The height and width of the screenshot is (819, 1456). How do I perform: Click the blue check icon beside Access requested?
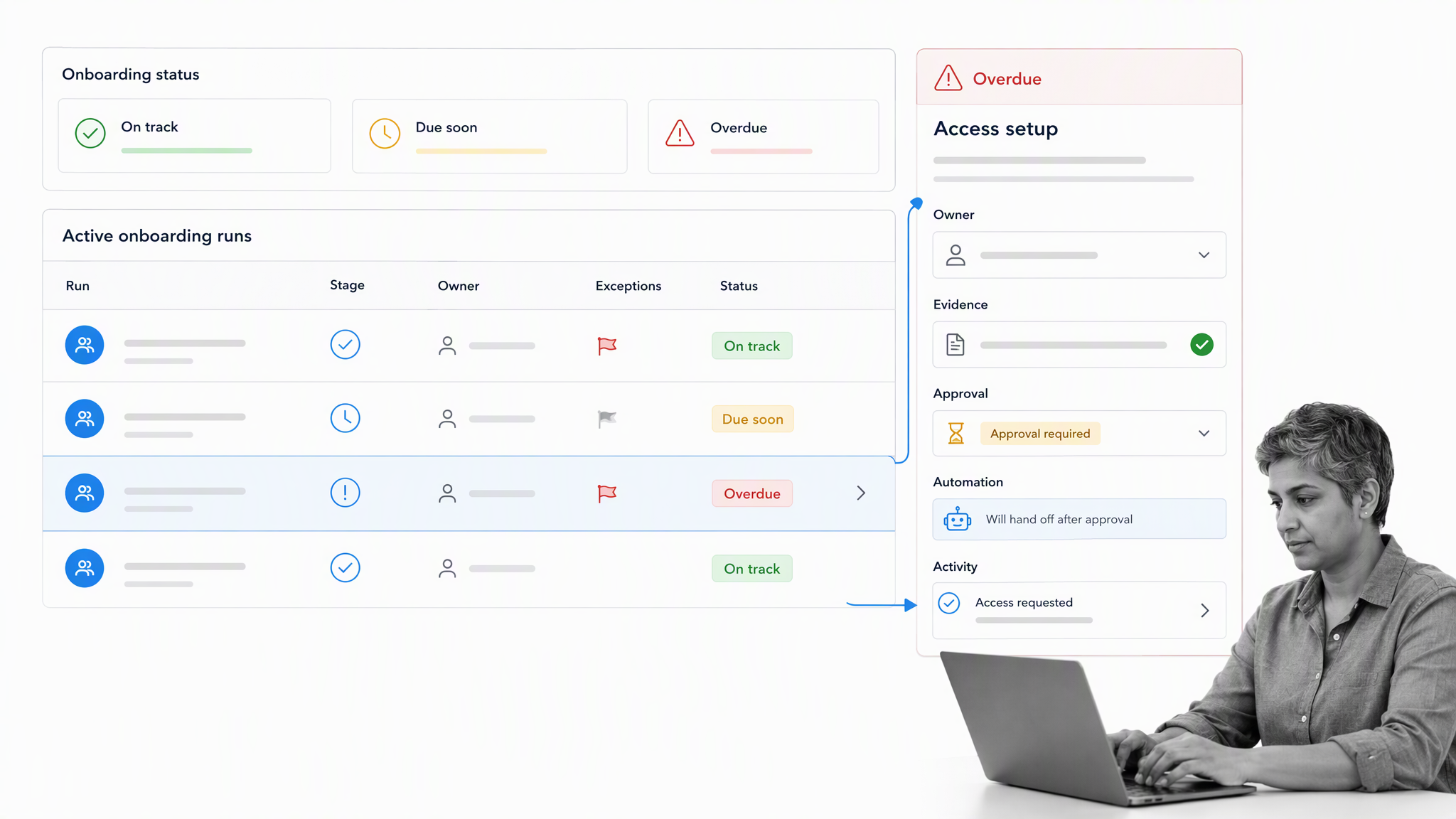(949, 603)
